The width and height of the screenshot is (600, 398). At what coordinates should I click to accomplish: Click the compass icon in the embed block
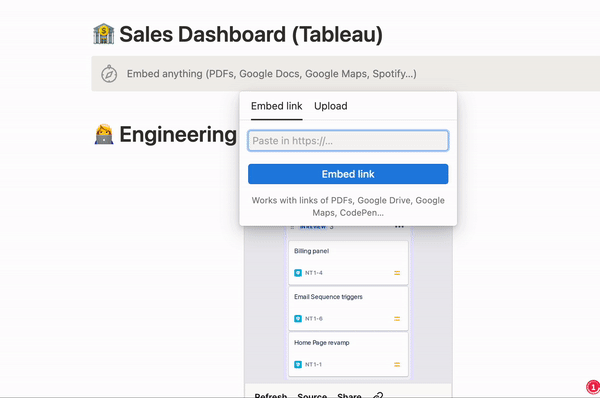(109, 73)
